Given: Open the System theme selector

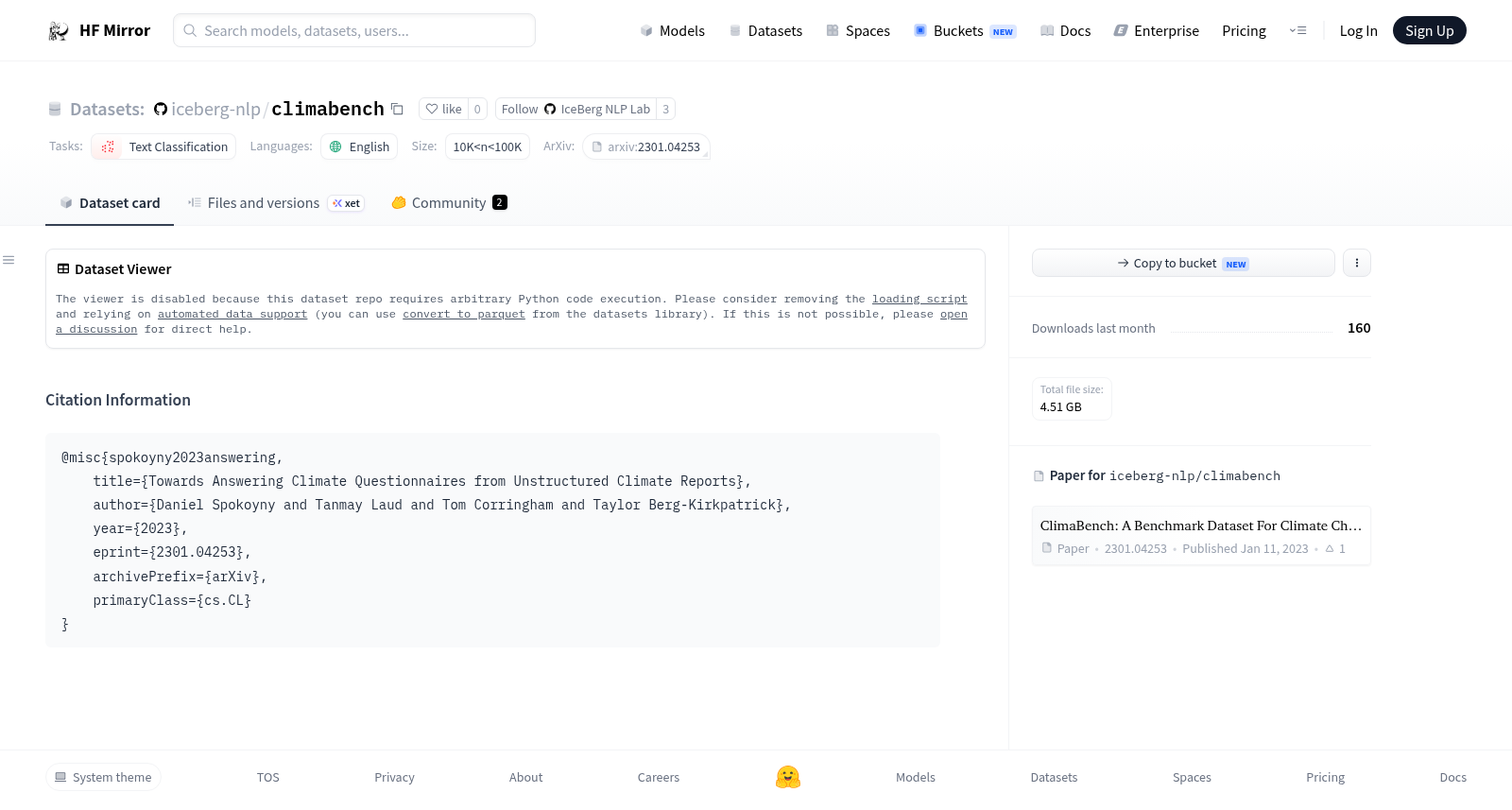Looking at the screenshot, I should coord(103,777).
